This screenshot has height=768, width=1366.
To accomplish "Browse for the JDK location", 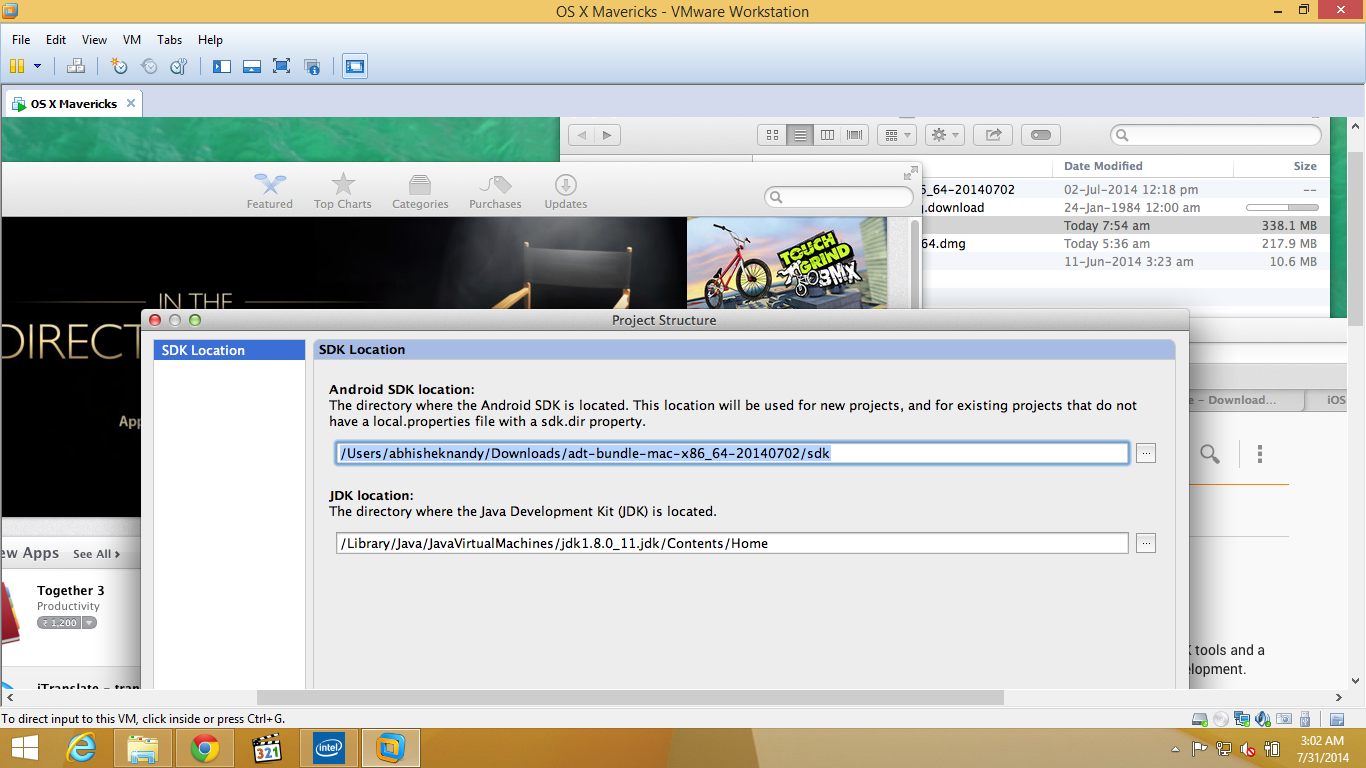I will pos(1146,543).
